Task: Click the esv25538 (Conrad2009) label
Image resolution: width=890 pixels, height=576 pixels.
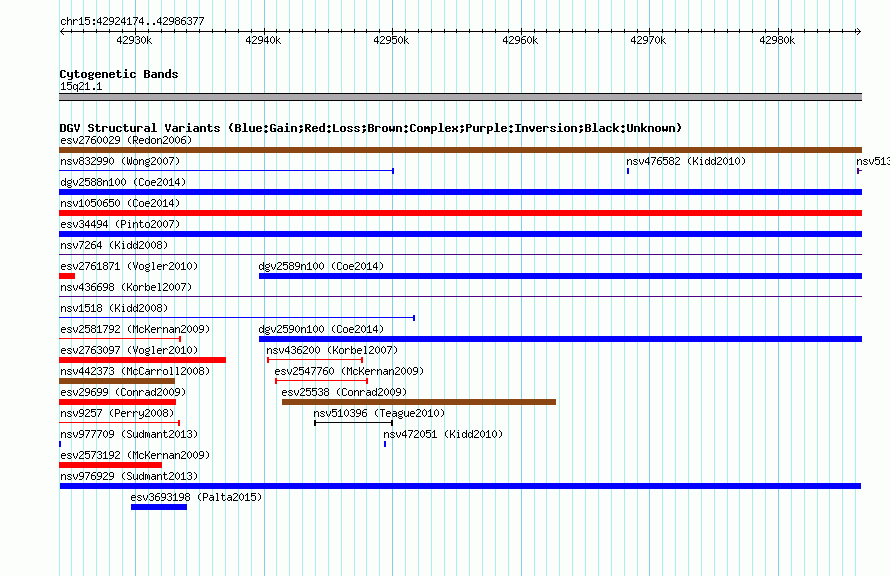Action: click(x=344, y=392)
